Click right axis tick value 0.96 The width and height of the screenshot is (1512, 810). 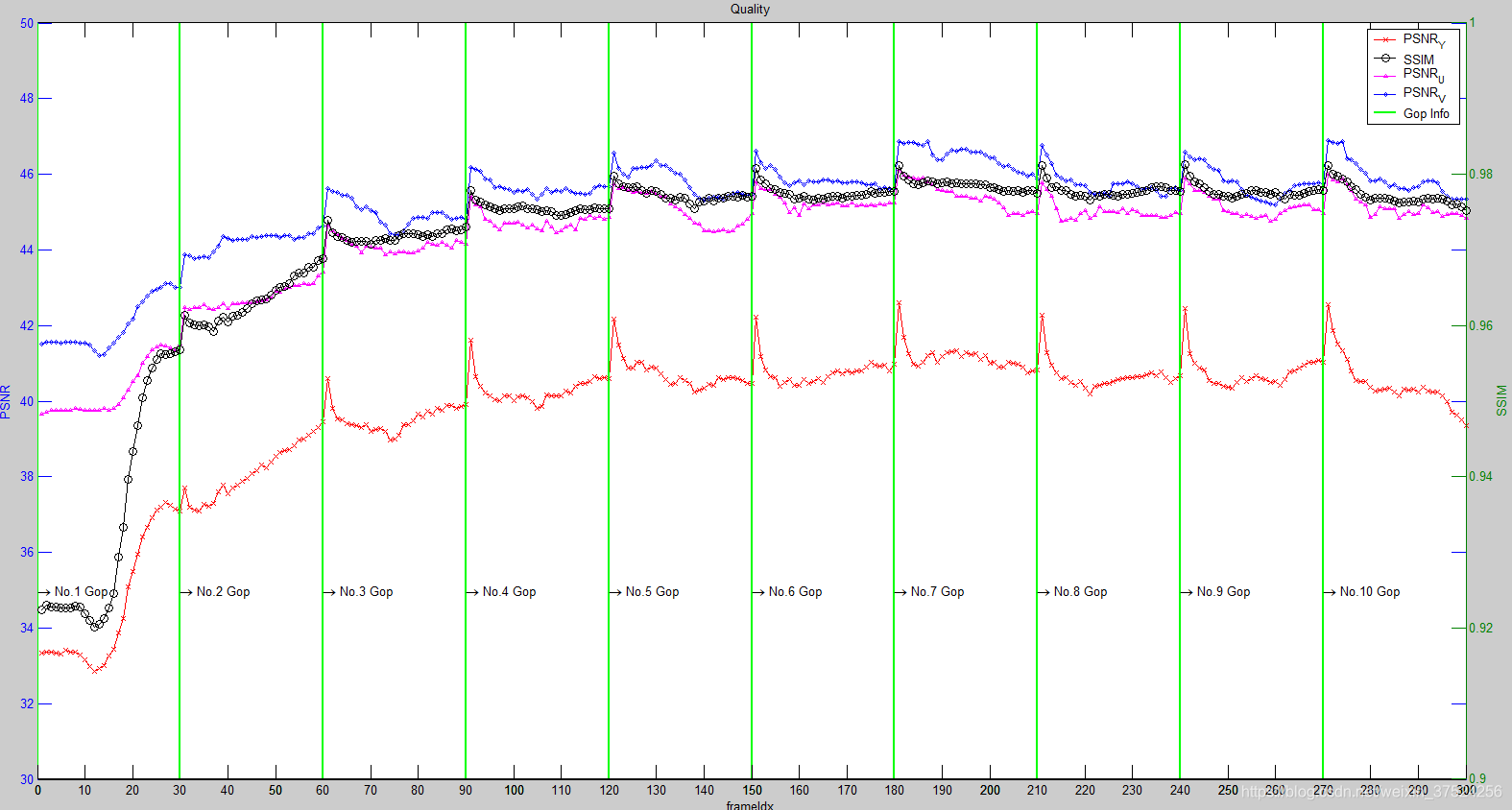coord(1481,325)
